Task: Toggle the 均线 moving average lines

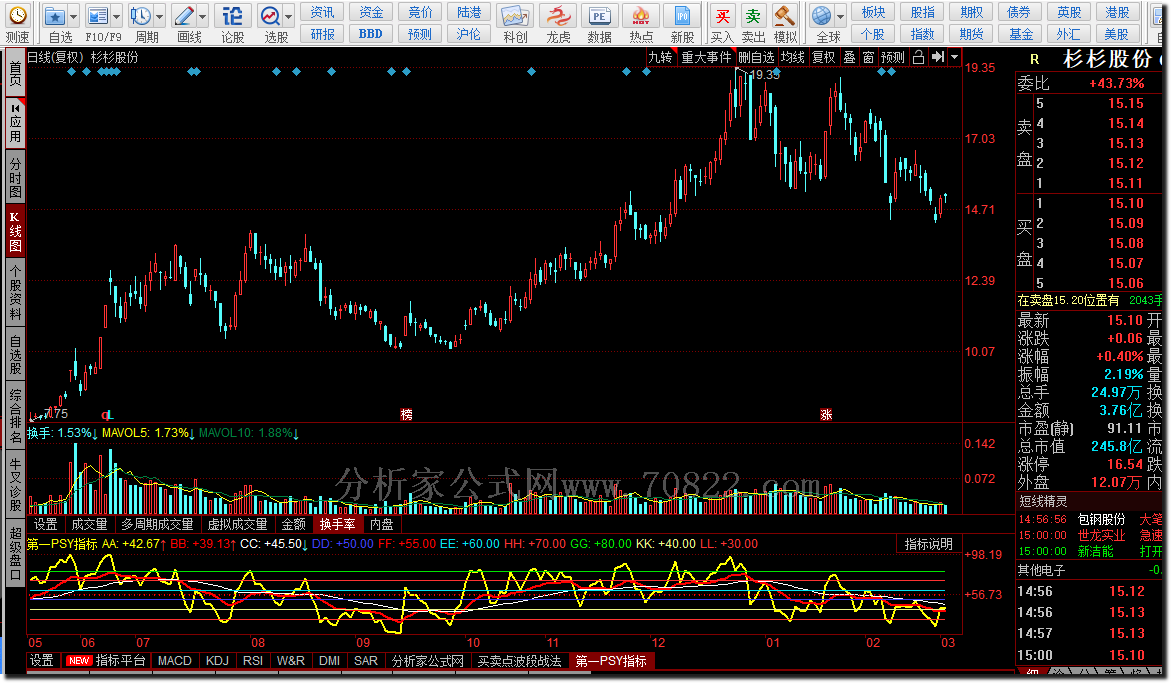Action: point(792,57)
